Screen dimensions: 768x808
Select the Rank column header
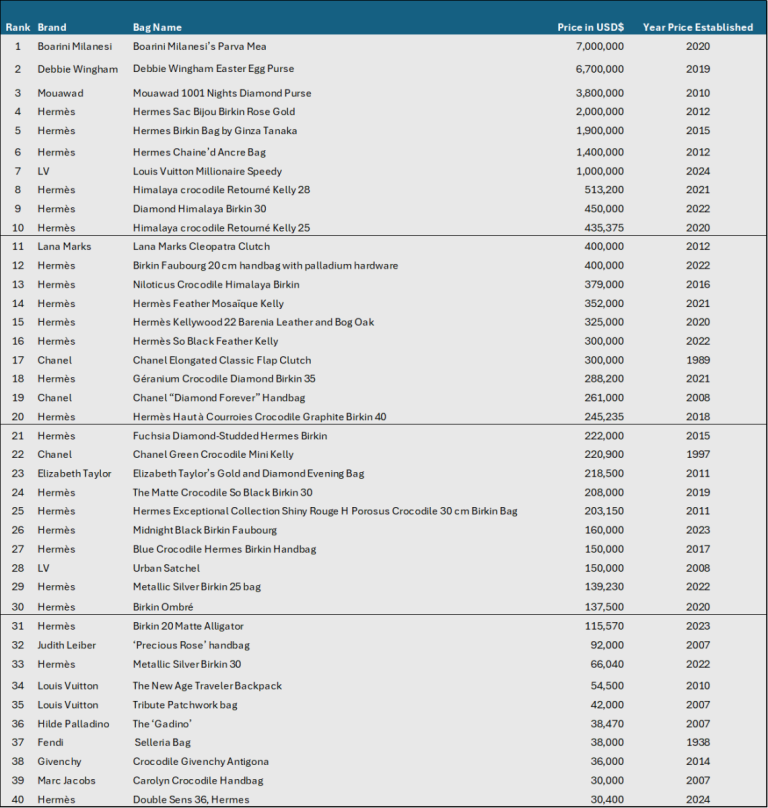tap(18, 27)
